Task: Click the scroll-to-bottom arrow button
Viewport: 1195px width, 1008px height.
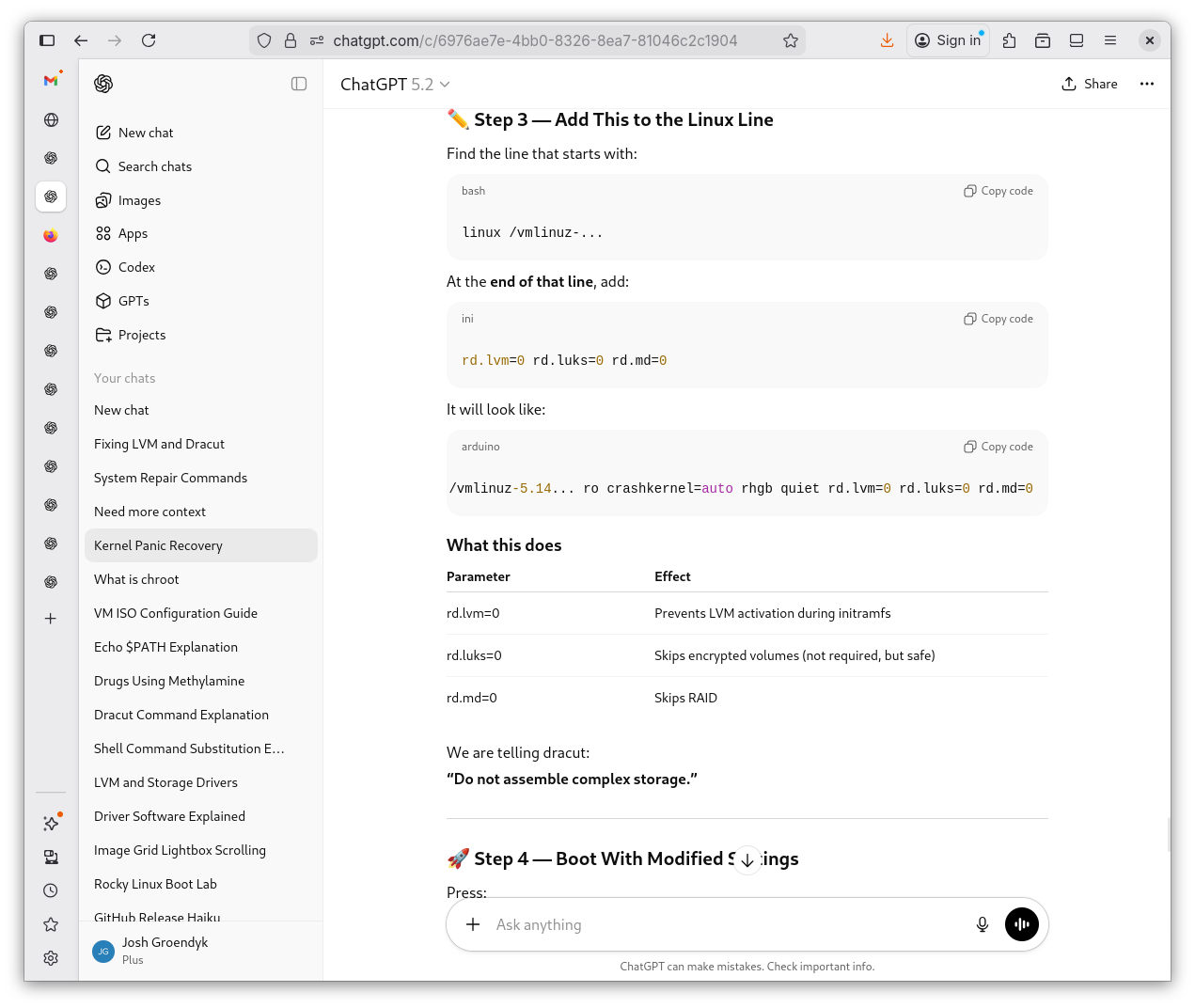Action: point(747,859)
